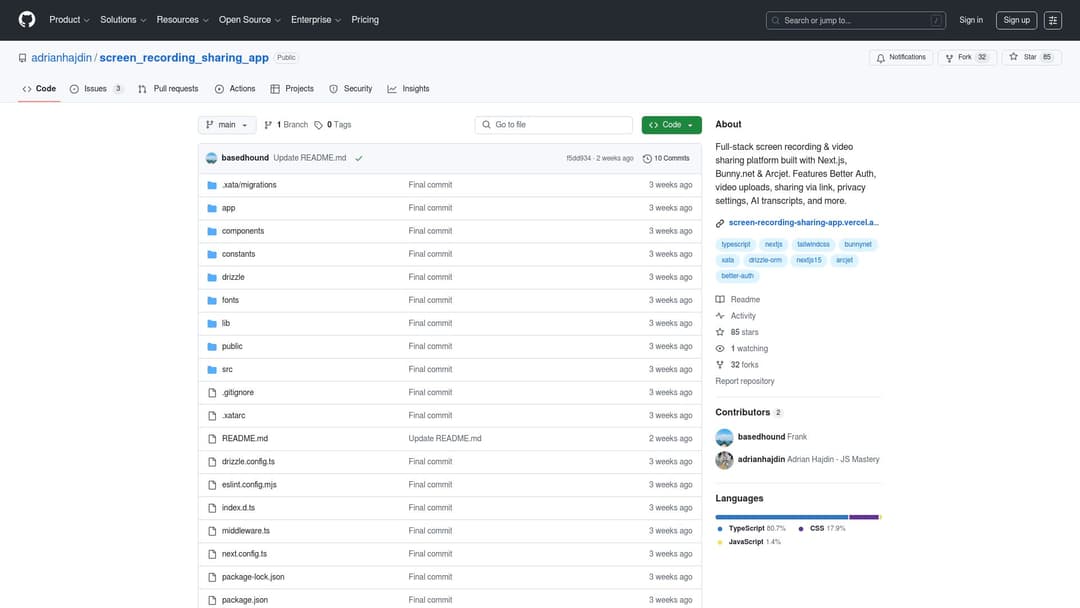Switch to the Code tab
Screen dimensions: 1080x608
(39, 89)
